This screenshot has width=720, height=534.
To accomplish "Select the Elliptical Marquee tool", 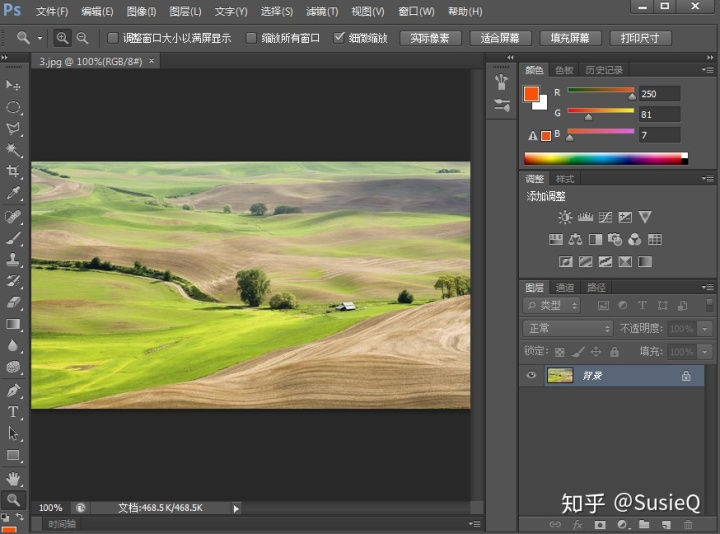I will (13, 107).
